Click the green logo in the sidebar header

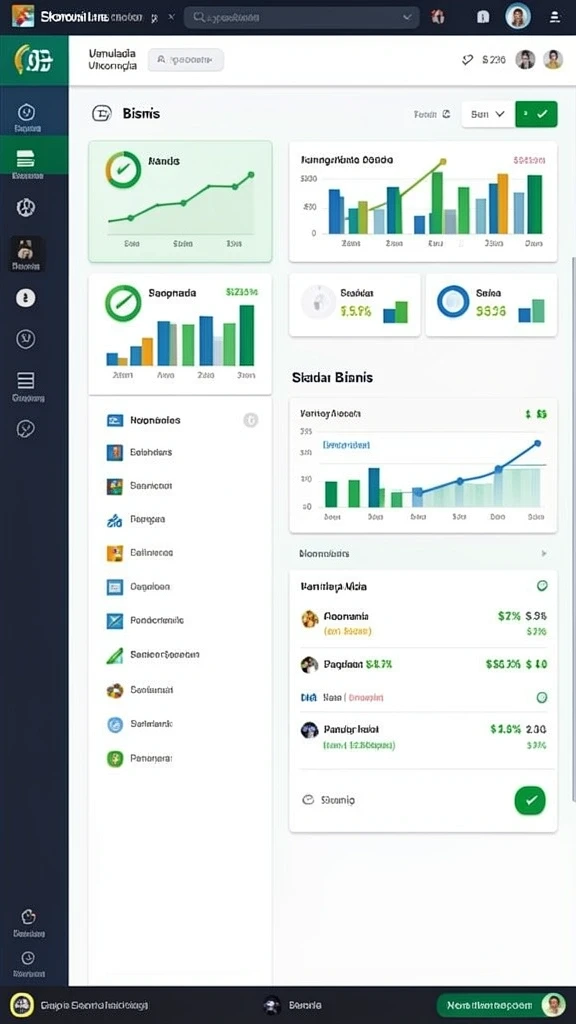[x=34, y=60]
